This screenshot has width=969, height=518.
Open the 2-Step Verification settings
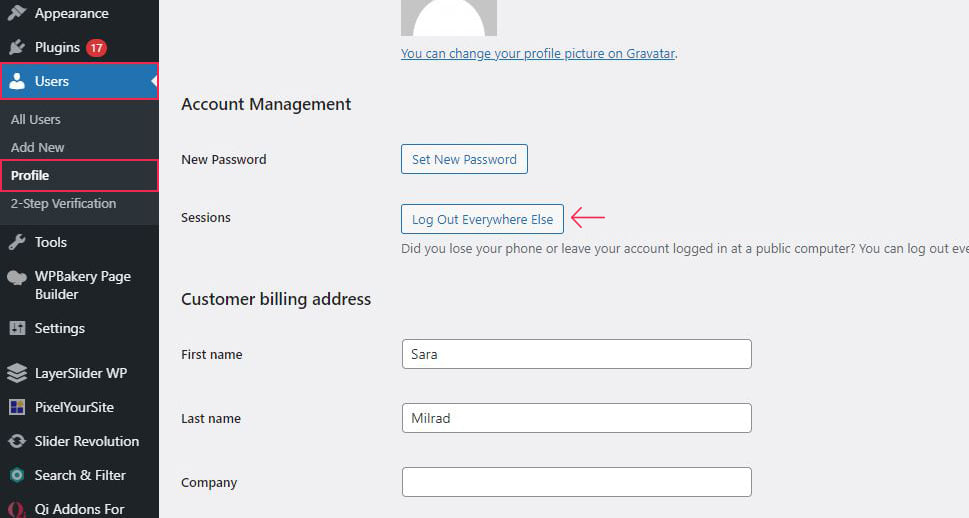63,203
